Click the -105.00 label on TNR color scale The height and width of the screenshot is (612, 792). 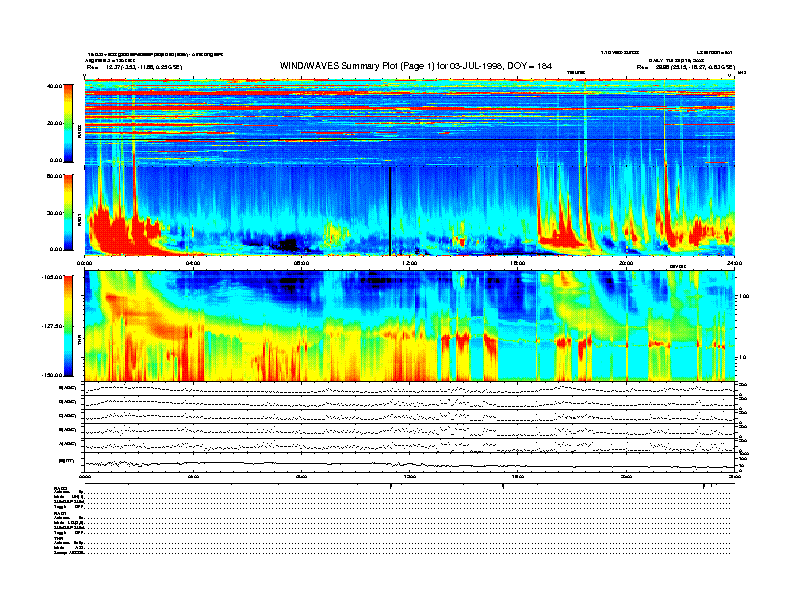coord(52,277)
